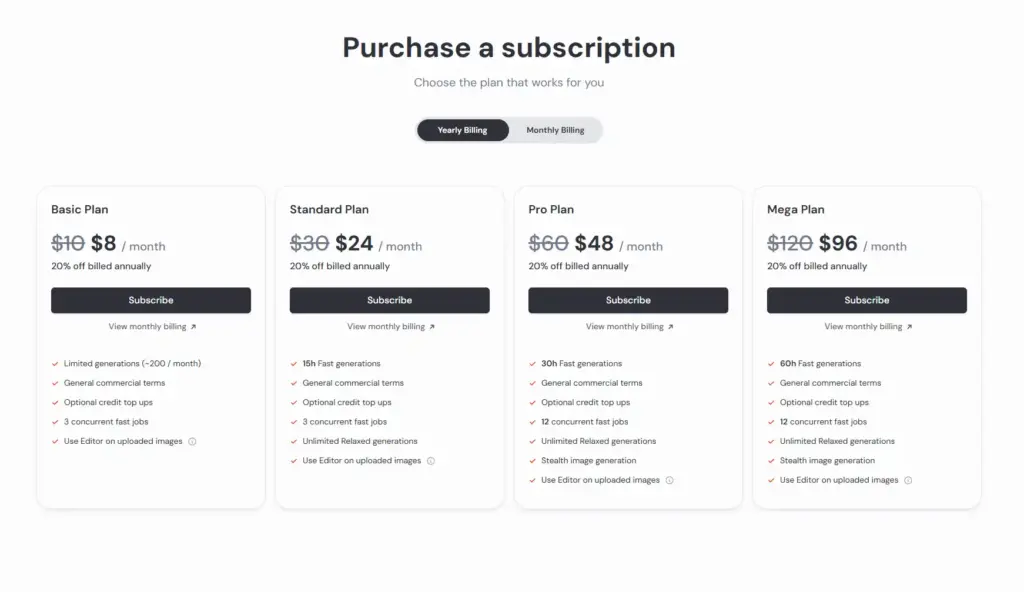Click arrow icon next to Basic Plan monthly billing
This screenshot has width=1024, height=592.
193,327
